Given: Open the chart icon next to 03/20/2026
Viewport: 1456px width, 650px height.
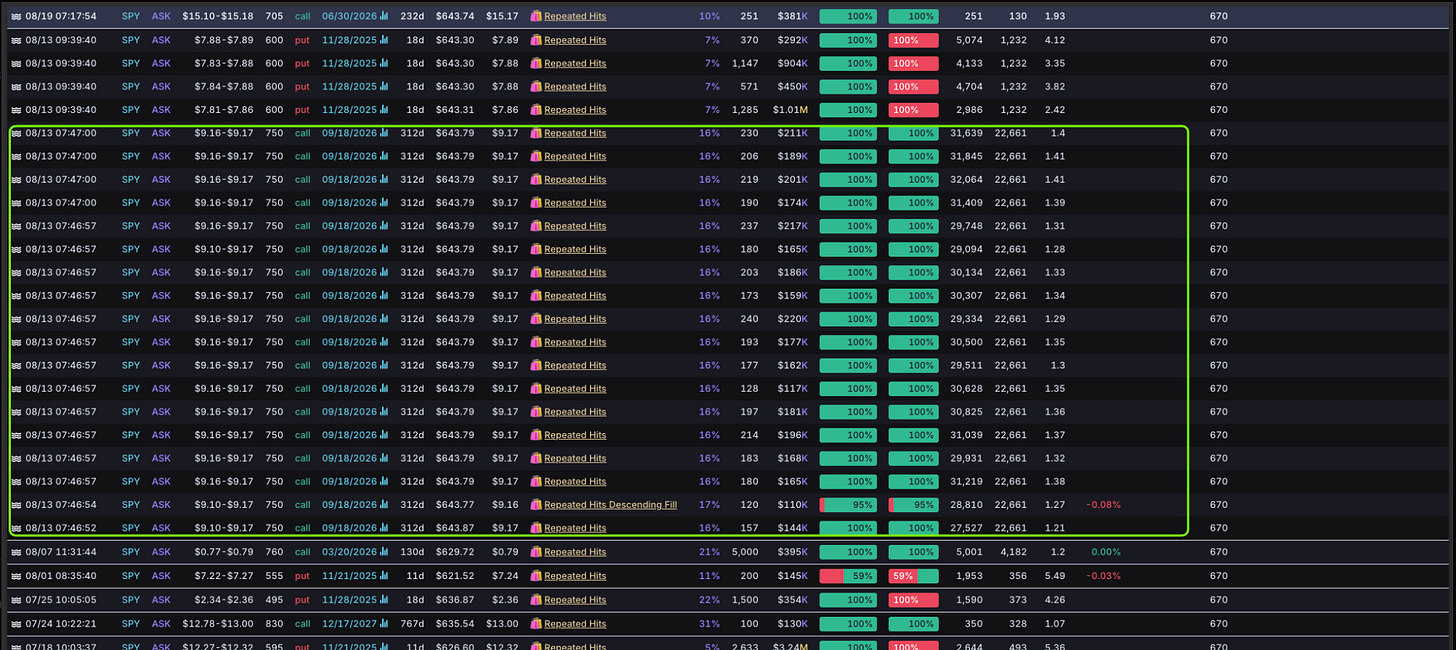Looking at the screenshot, I should [384, 552].
